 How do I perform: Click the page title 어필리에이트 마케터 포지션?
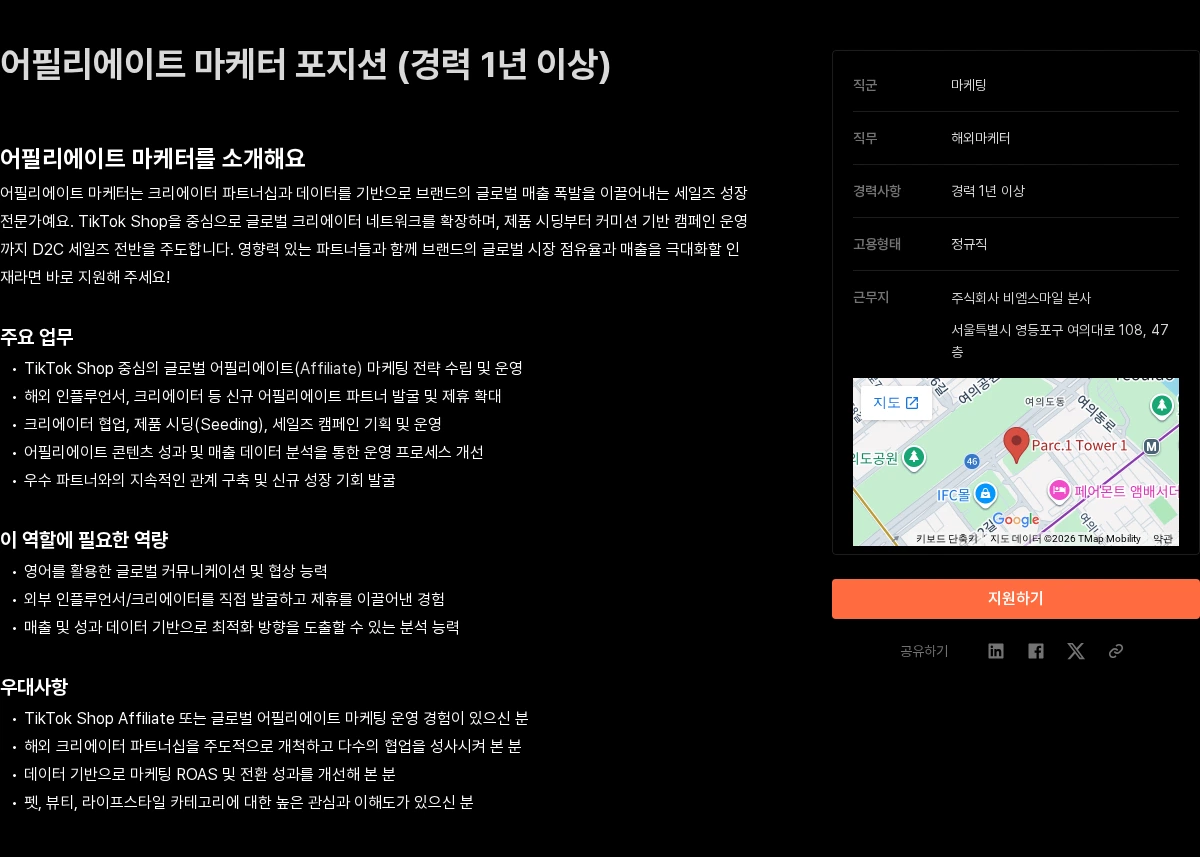[x=305, y=65]
